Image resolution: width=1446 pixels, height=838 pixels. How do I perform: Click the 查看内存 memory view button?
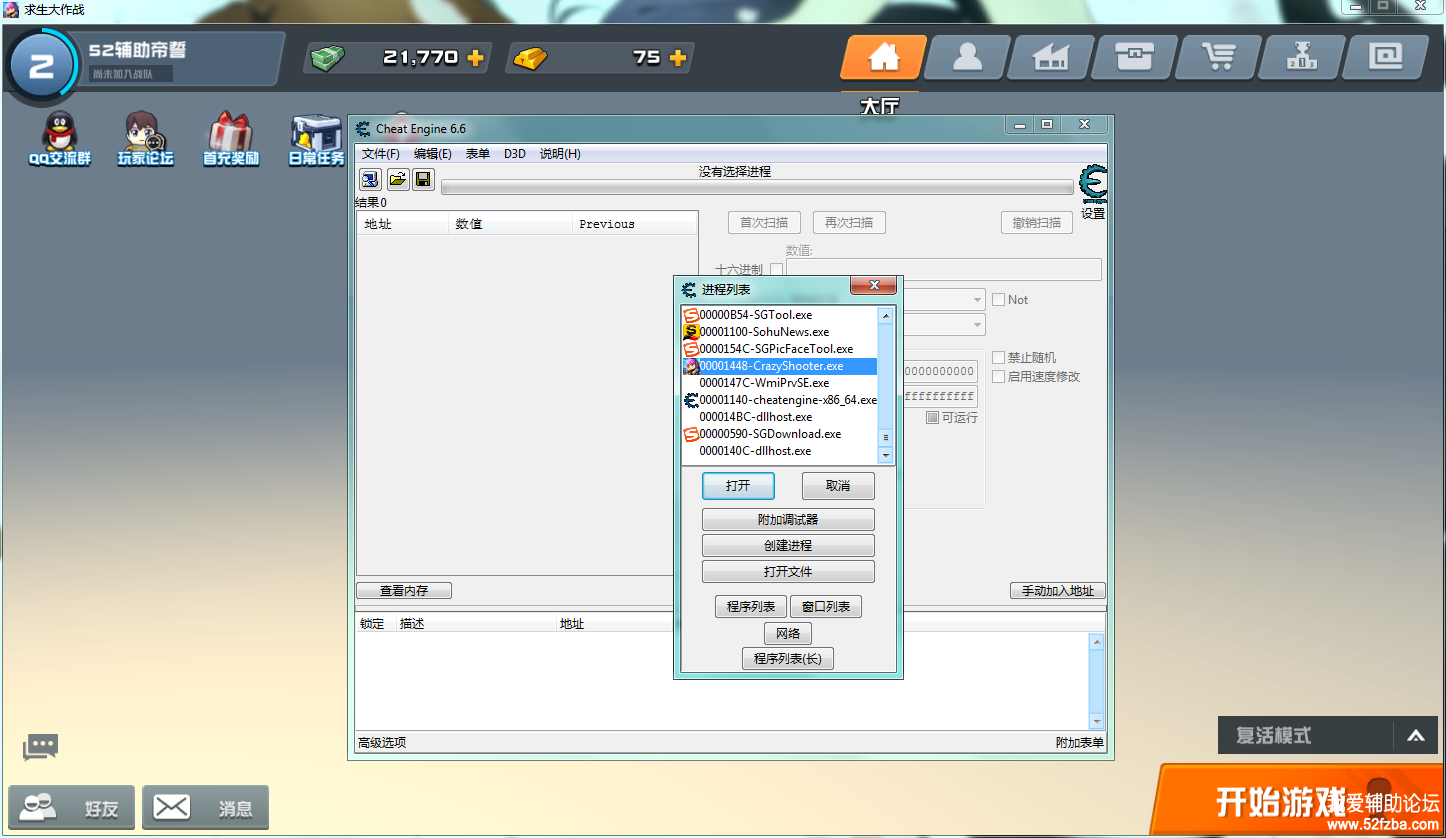[404, 591]
